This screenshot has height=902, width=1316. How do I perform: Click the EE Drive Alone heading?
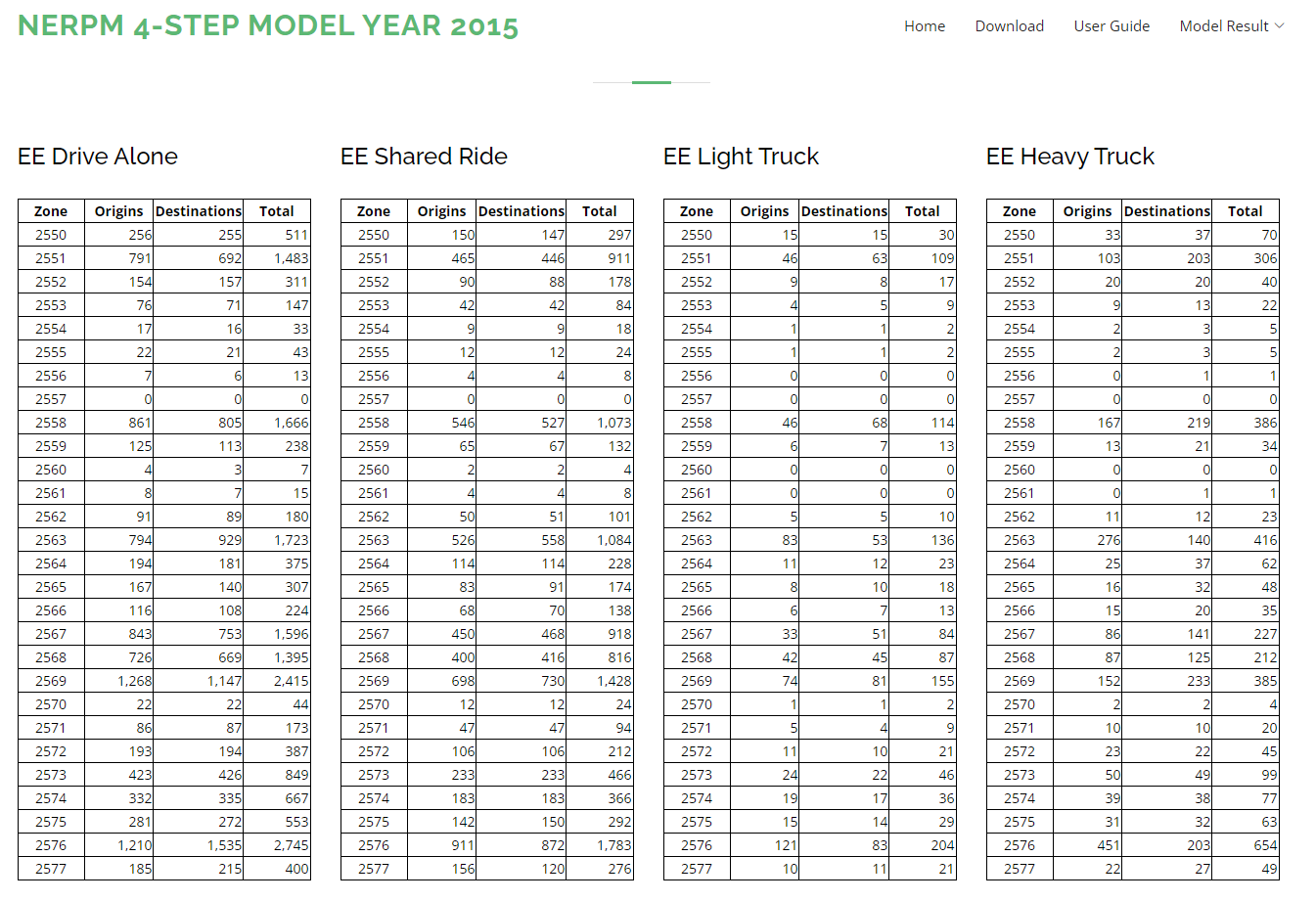click(x=98, y=157)
